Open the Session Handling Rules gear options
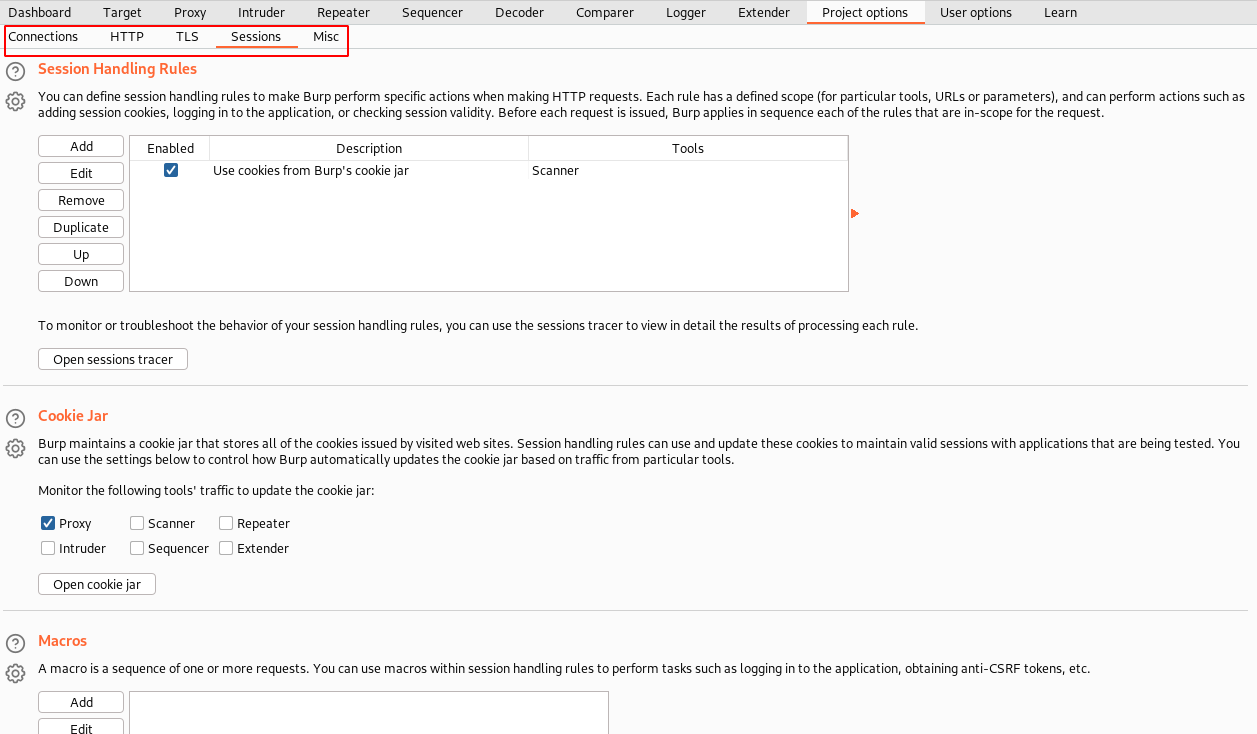Viewport: 1257px width, 734px height. coord(15,101)
